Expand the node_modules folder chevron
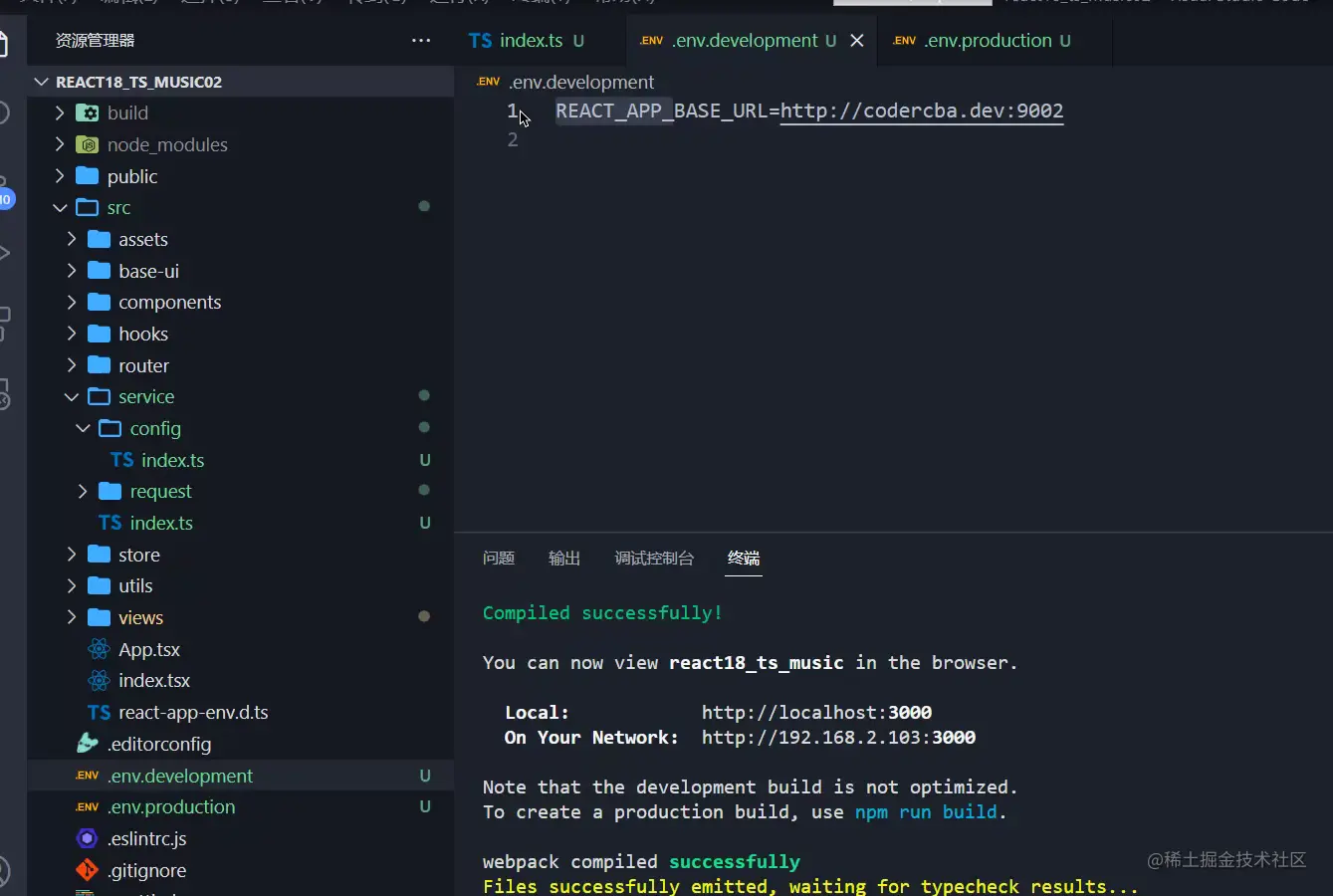The width and height of the screenshot is (1333, 896). coord(60,144)
